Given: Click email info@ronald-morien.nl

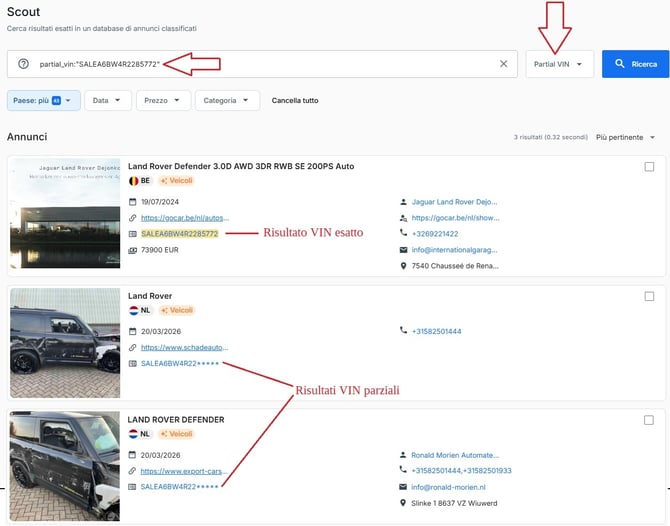Looking at the screenshot, I should 448,487.
